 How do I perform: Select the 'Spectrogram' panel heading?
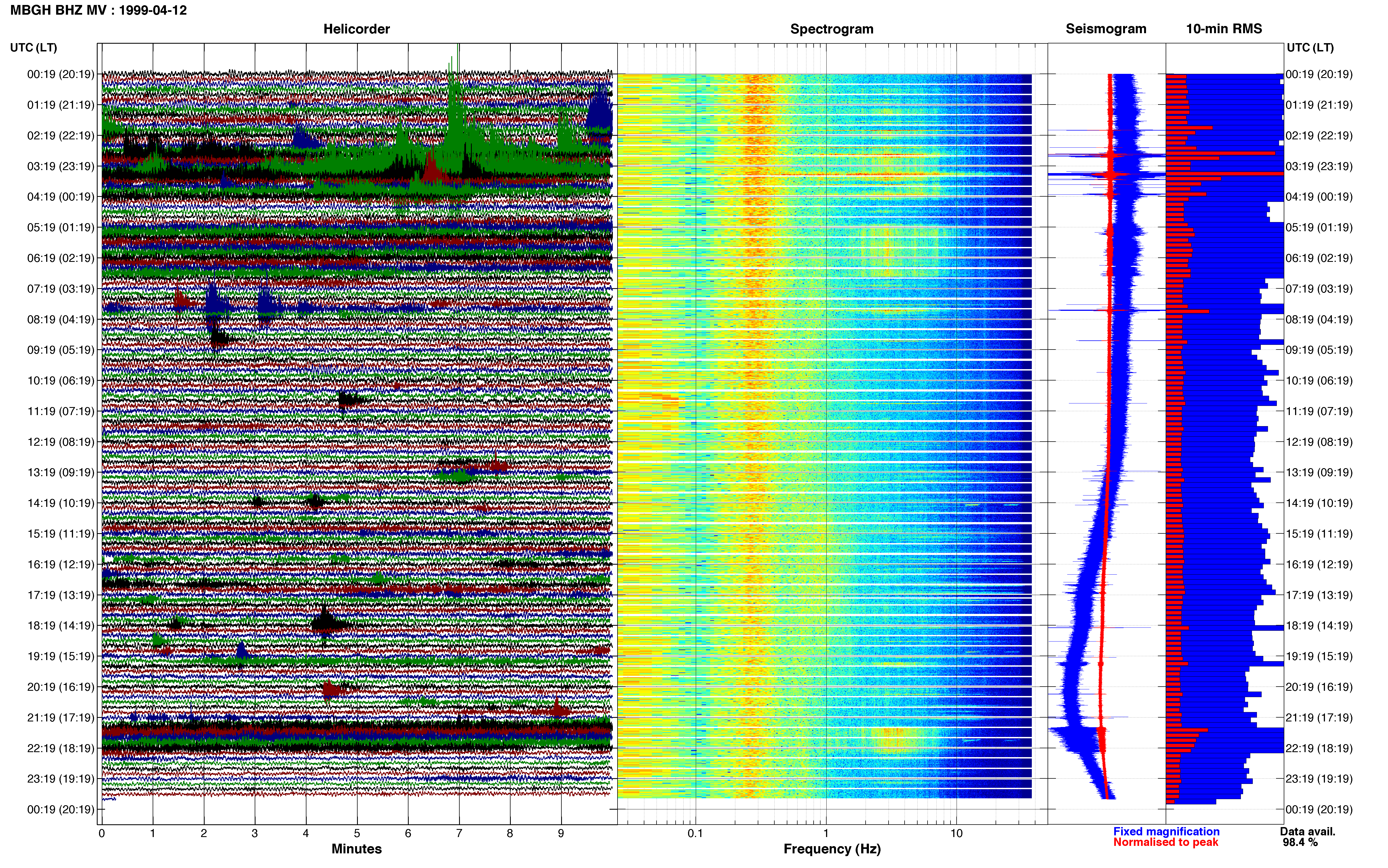[832, 29]
